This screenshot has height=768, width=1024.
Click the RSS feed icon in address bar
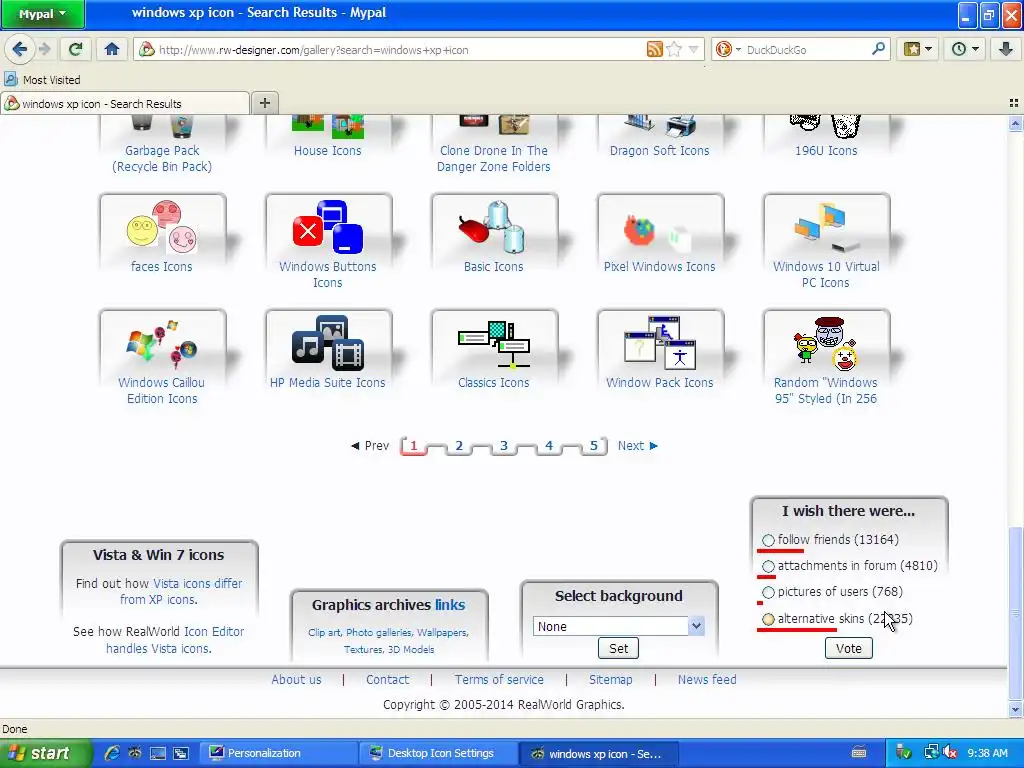[x=654, y=50]
